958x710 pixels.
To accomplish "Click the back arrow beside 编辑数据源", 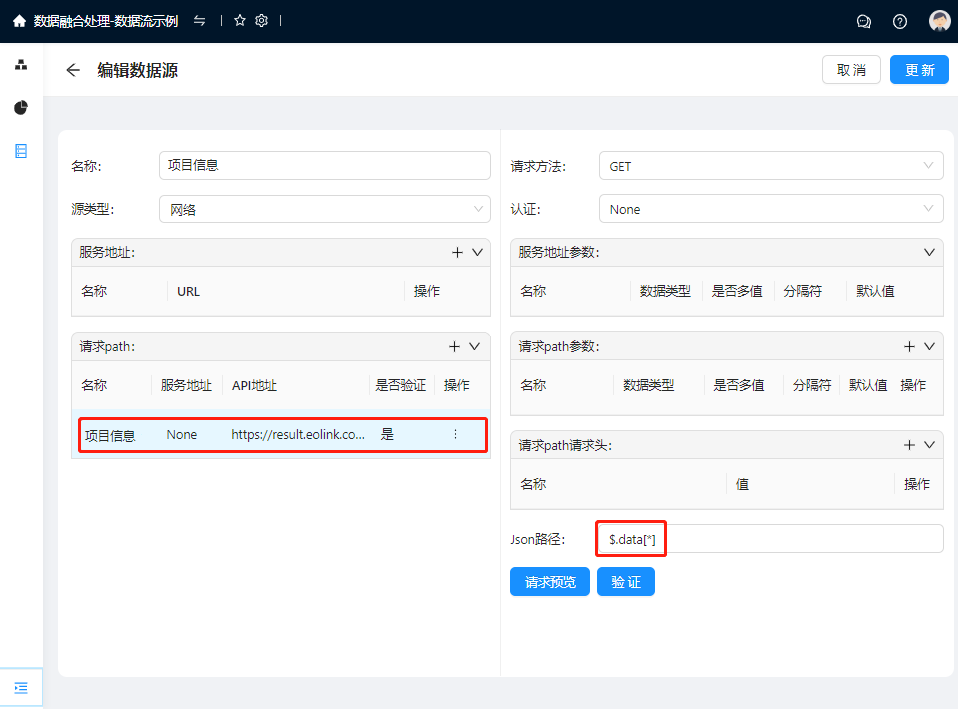I will (73, 70).
